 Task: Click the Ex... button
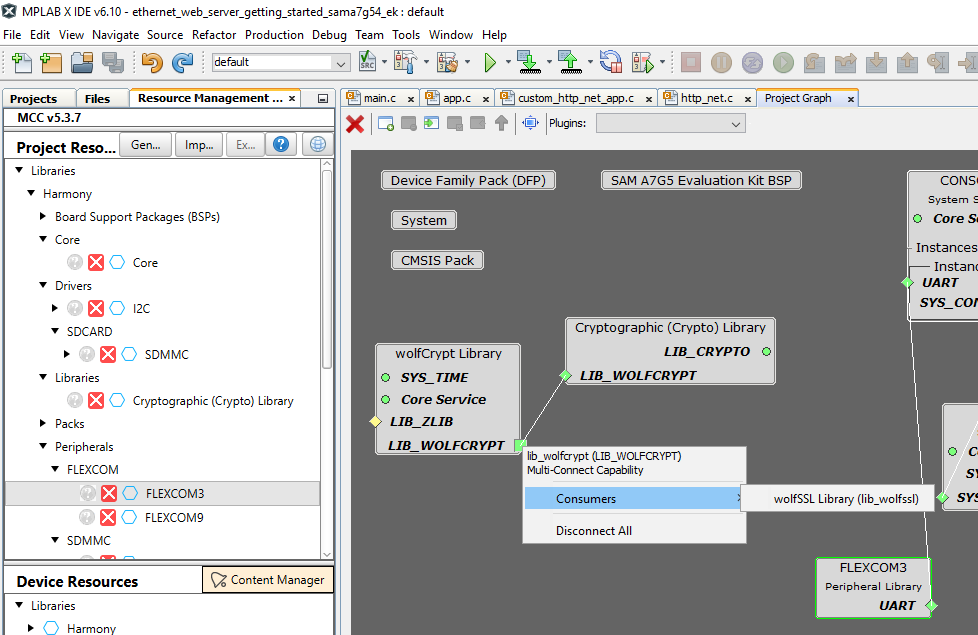246,145
